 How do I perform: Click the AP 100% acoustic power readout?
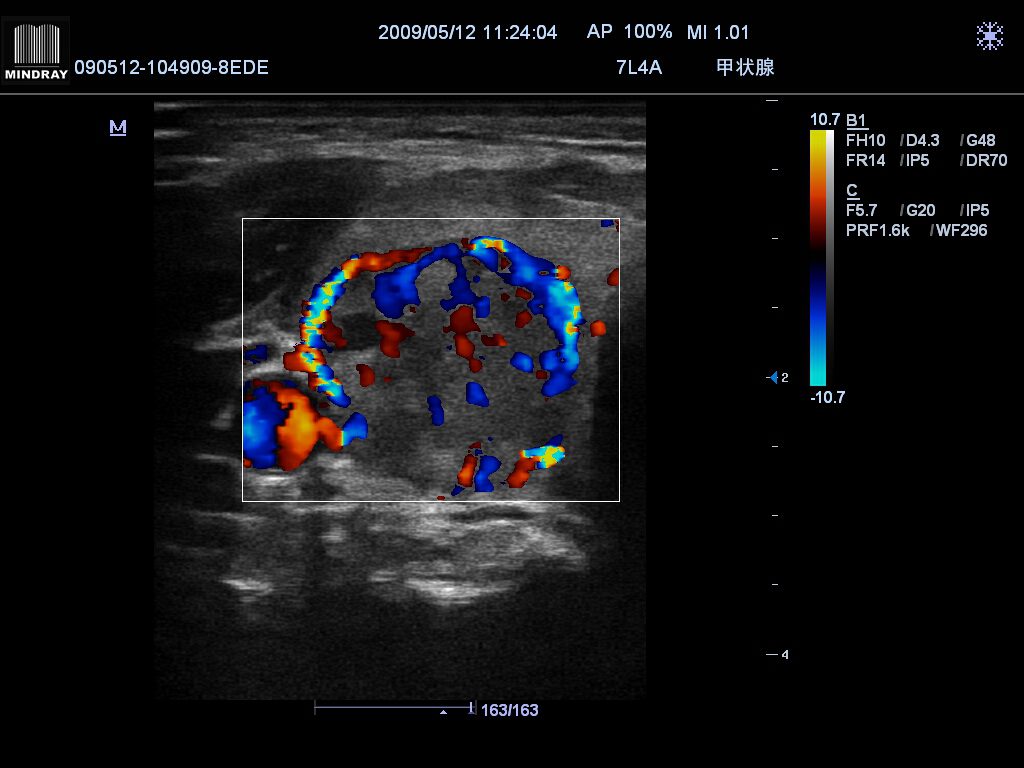tap(629, 32)
